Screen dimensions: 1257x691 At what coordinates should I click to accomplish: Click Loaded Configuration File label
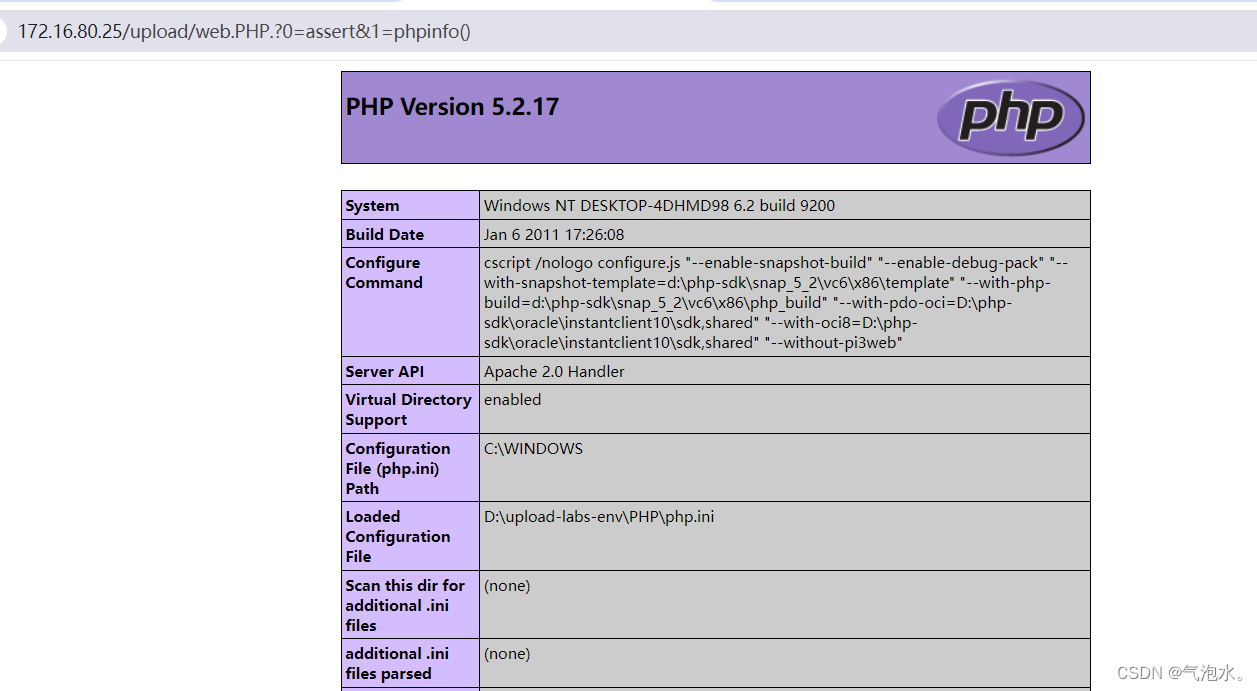click(398, 536)
